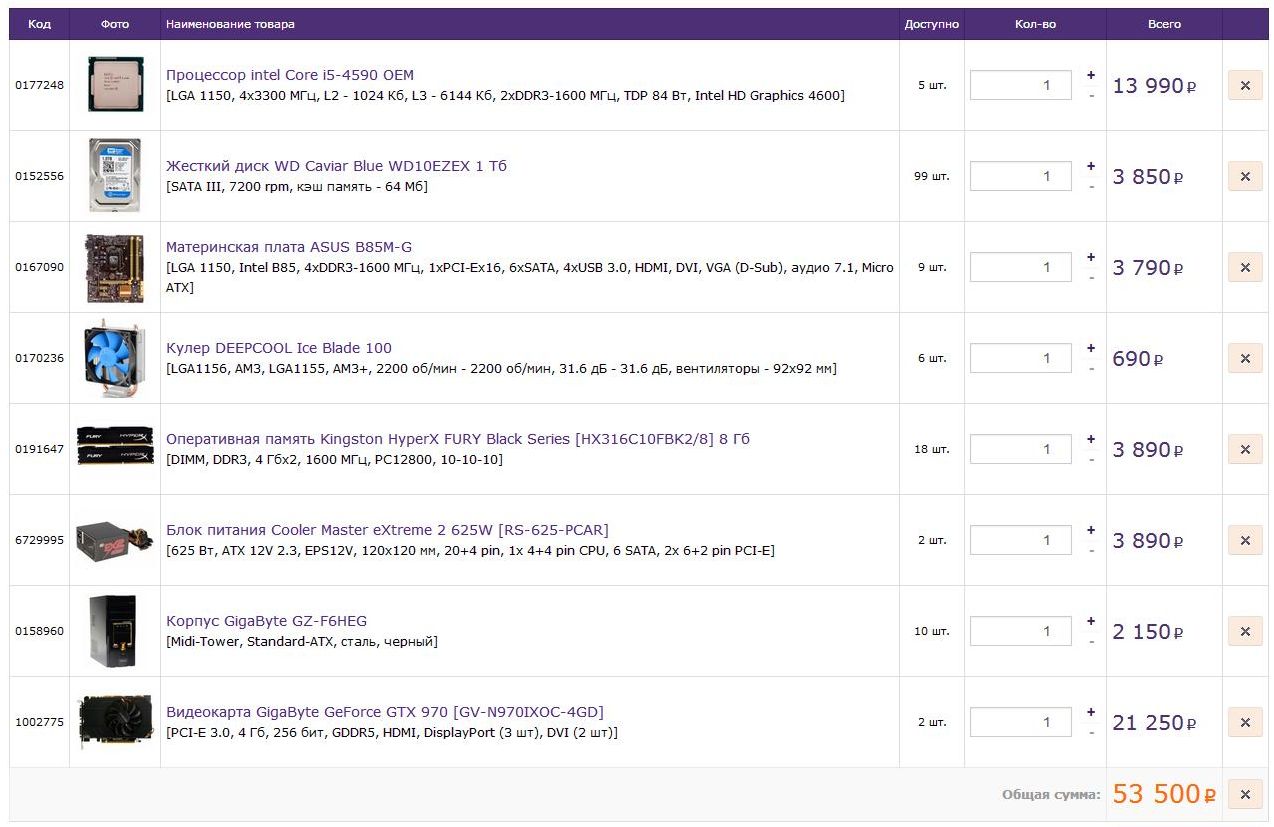Increase quantity of DEEPCOOL Ice Blade cooler
The height and width of the screenshot is (827, 1274).
1090,348
